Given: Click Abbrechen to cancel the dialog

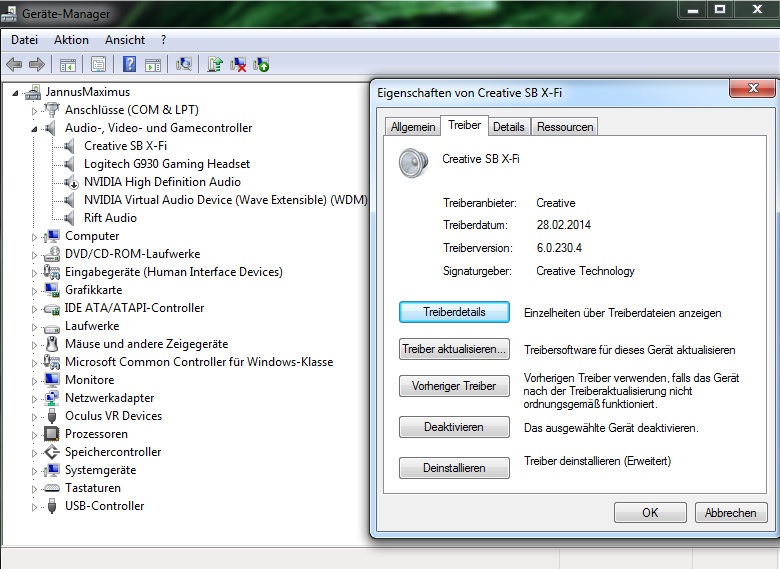Looking at the screenshot, I should point(731,512).
